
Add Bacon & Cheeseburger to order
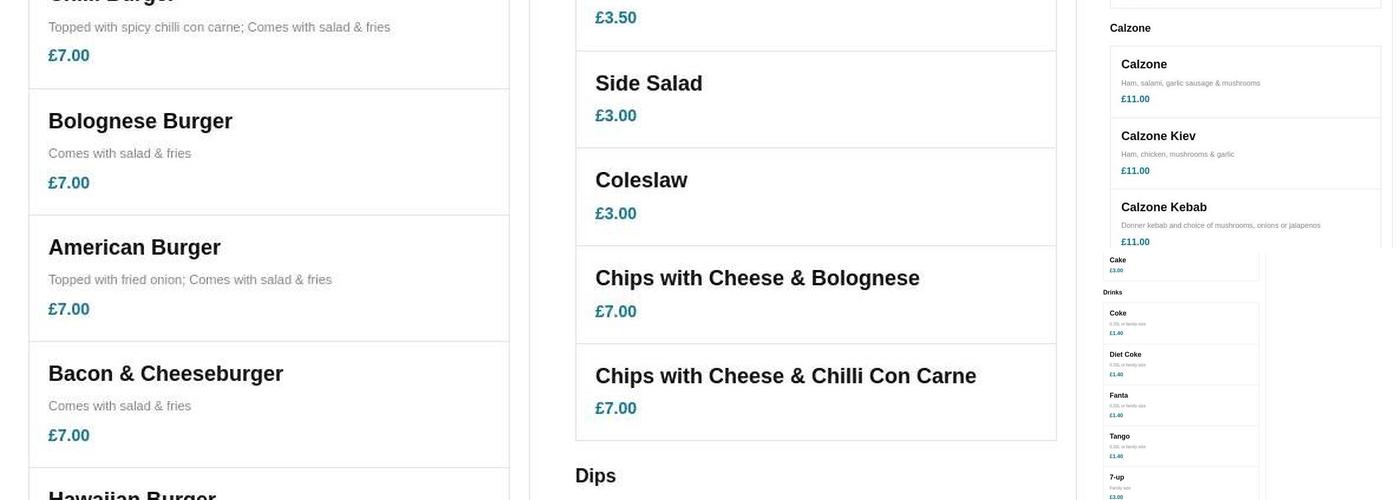pyautogui.click(x=165, y=374)
